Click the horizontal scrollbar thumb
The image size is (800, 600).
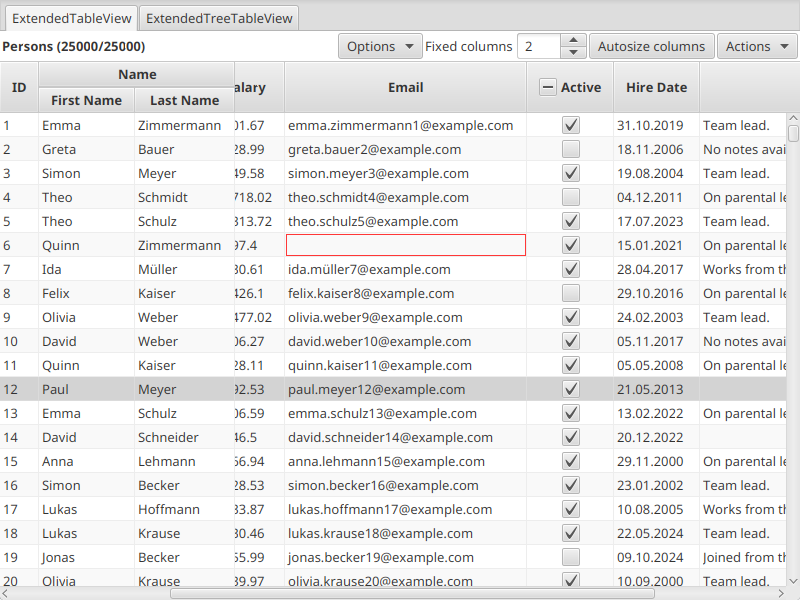click(x=412, y=593)
